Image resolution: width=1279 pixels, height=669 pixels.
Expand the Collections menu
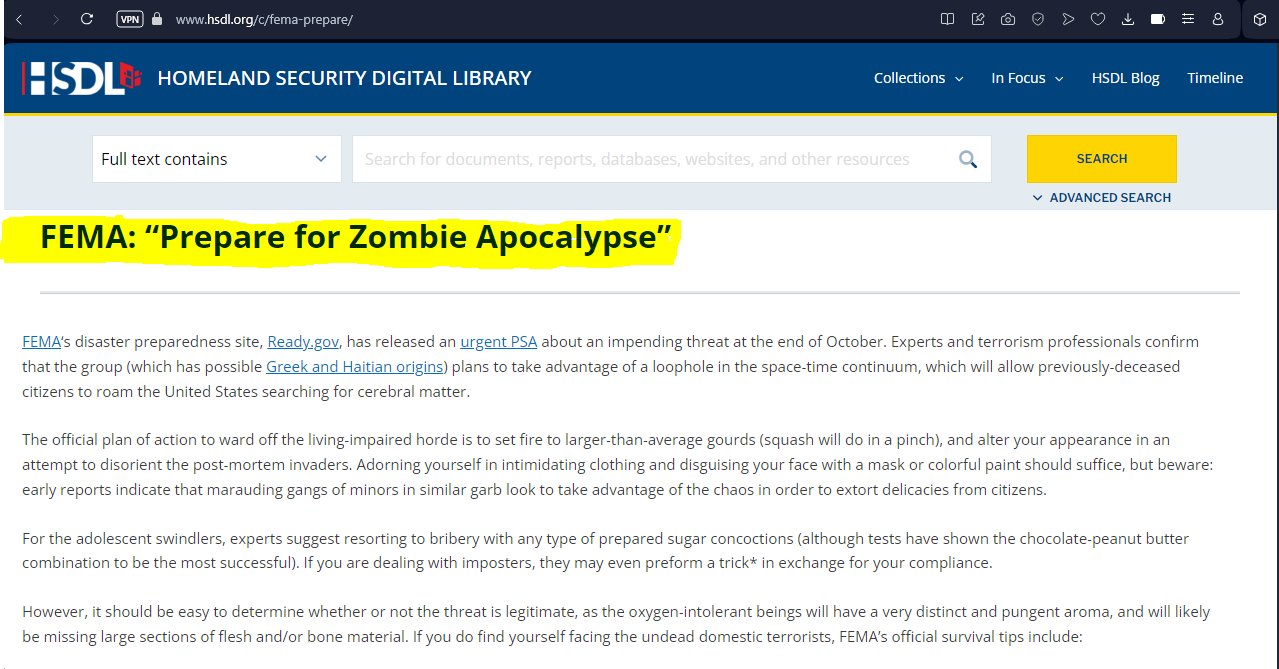[918, 78]
